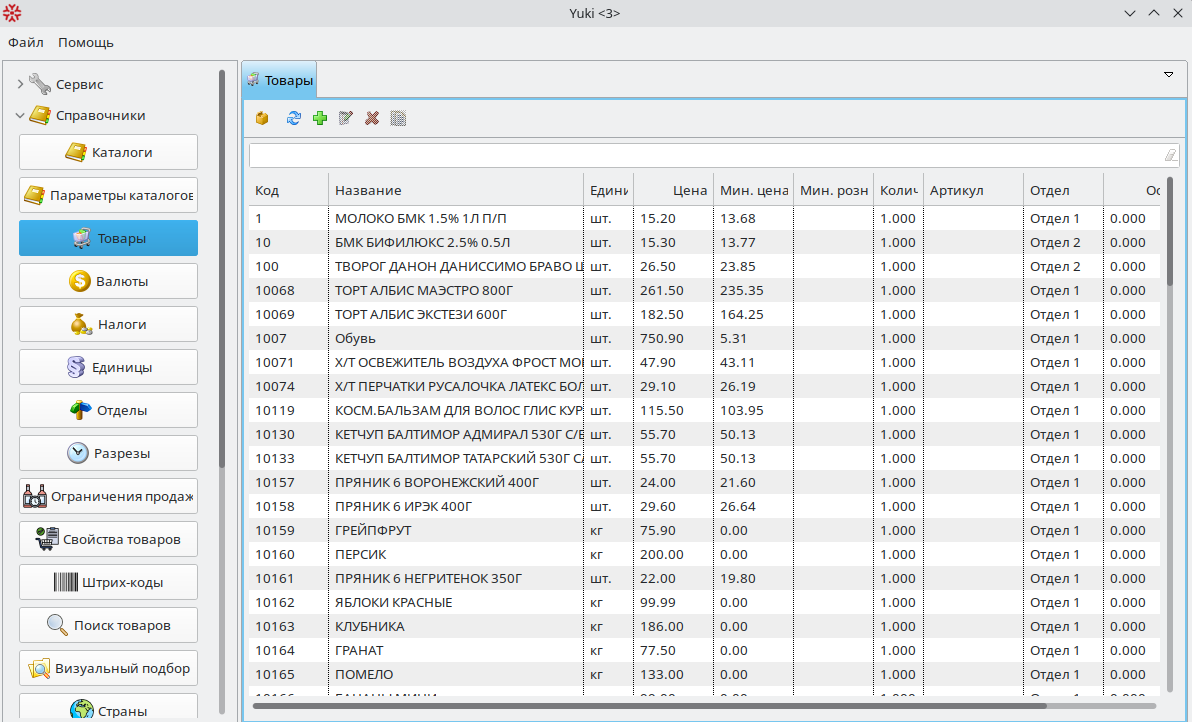Clear the search field using eraser icon

[1170, 155]
